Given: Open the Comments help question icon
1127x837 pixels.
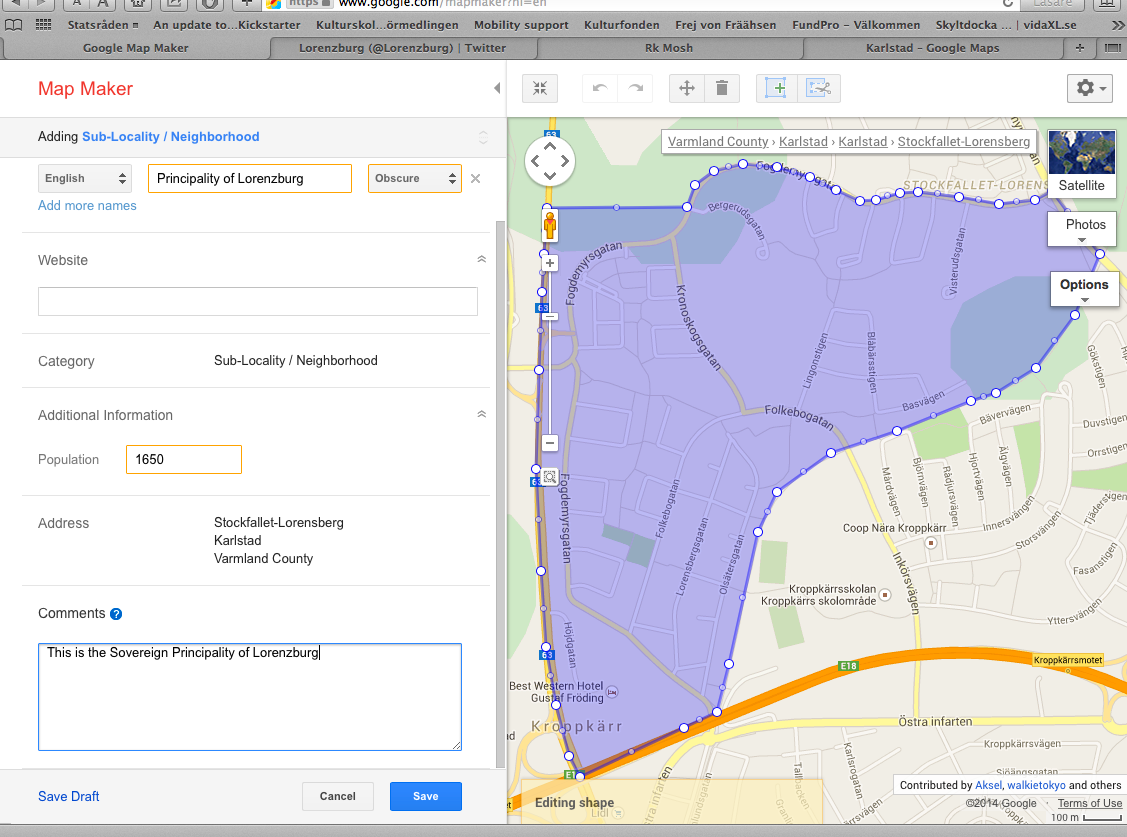Looking at the screenshot, I should [x=116, y=614].
